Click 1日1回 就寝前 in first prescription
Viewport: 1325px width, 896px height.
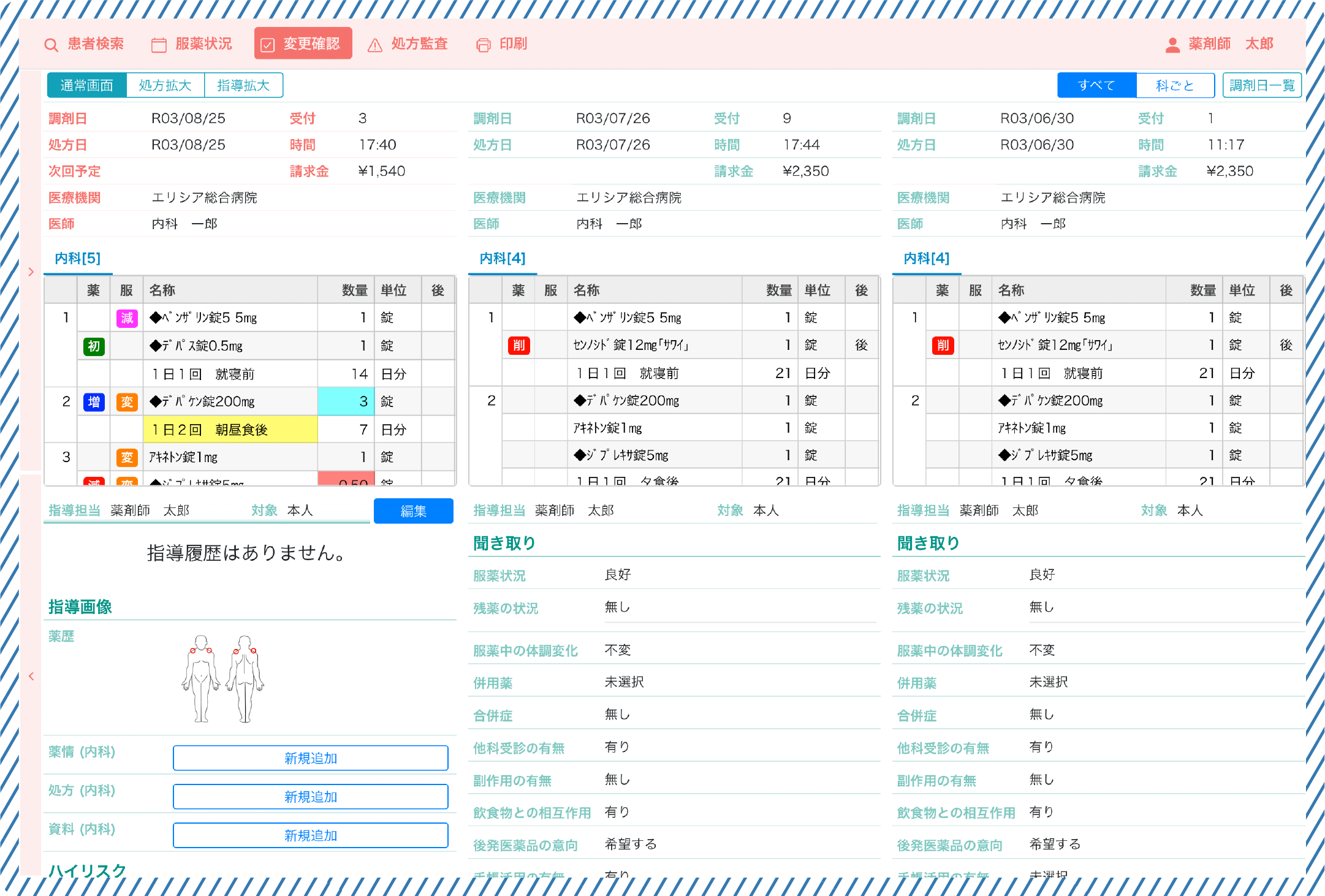(x=203, y=374)
